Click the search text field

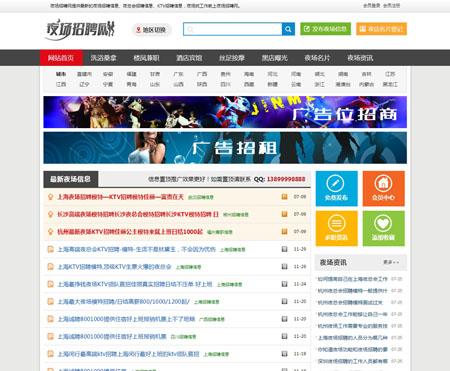pos(233,29)
